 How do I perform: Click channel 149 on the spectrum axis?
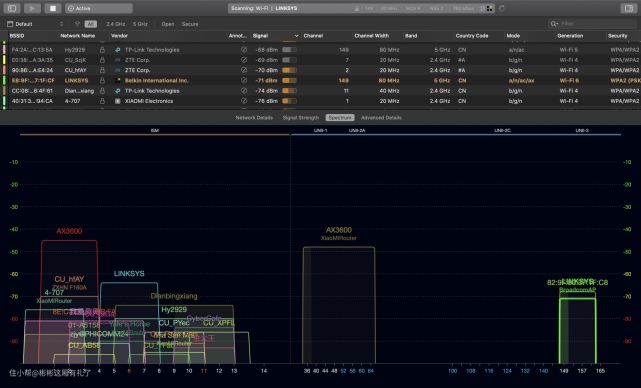[564, 371]
